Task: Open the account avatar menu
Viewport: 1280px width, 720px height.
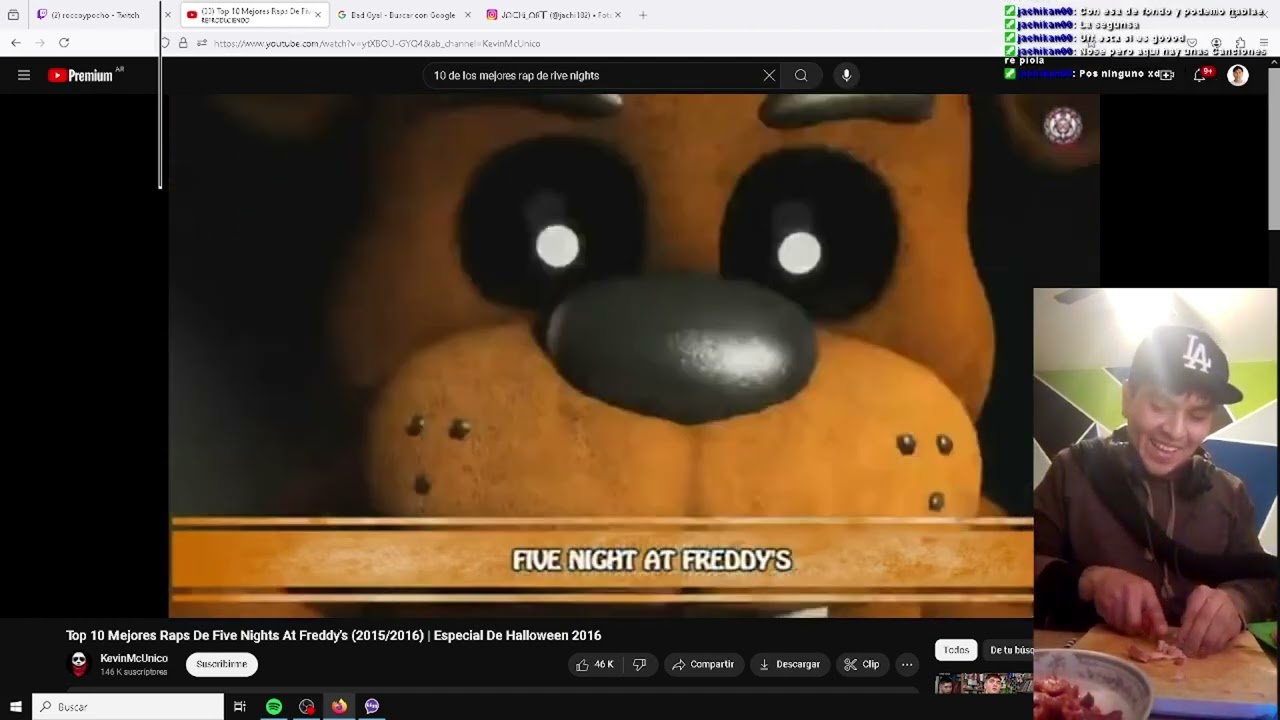Action: pos(1238,75)
